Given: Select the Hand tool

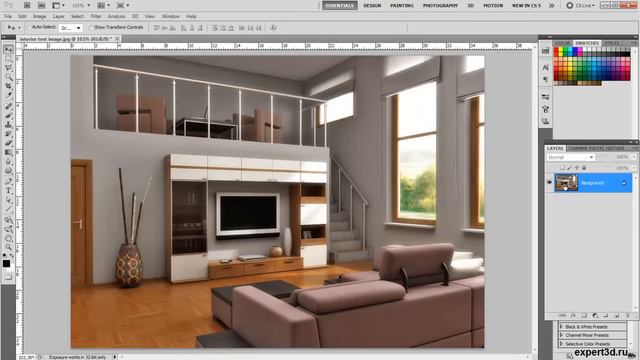Looking at the screenshot, I should pos(8,238).
